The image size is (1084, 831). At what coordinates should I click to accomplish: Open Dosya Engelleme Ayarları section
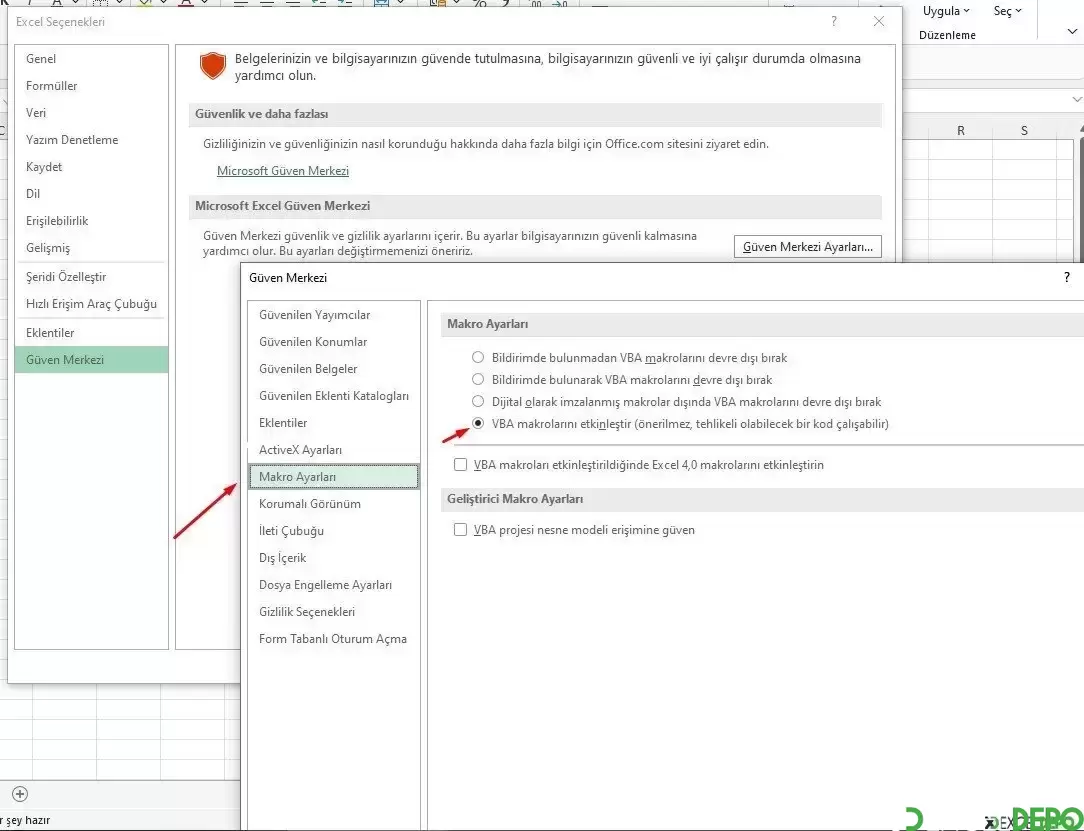click(333, 584)
